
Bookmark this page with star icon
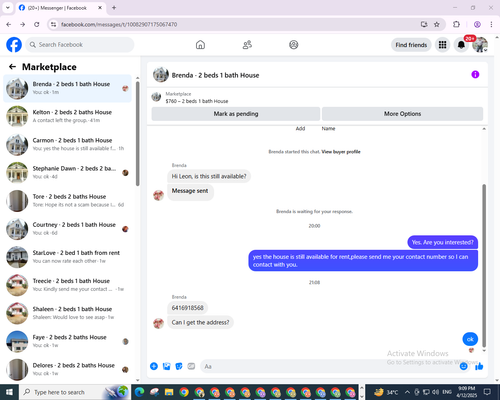coord(437,24)
